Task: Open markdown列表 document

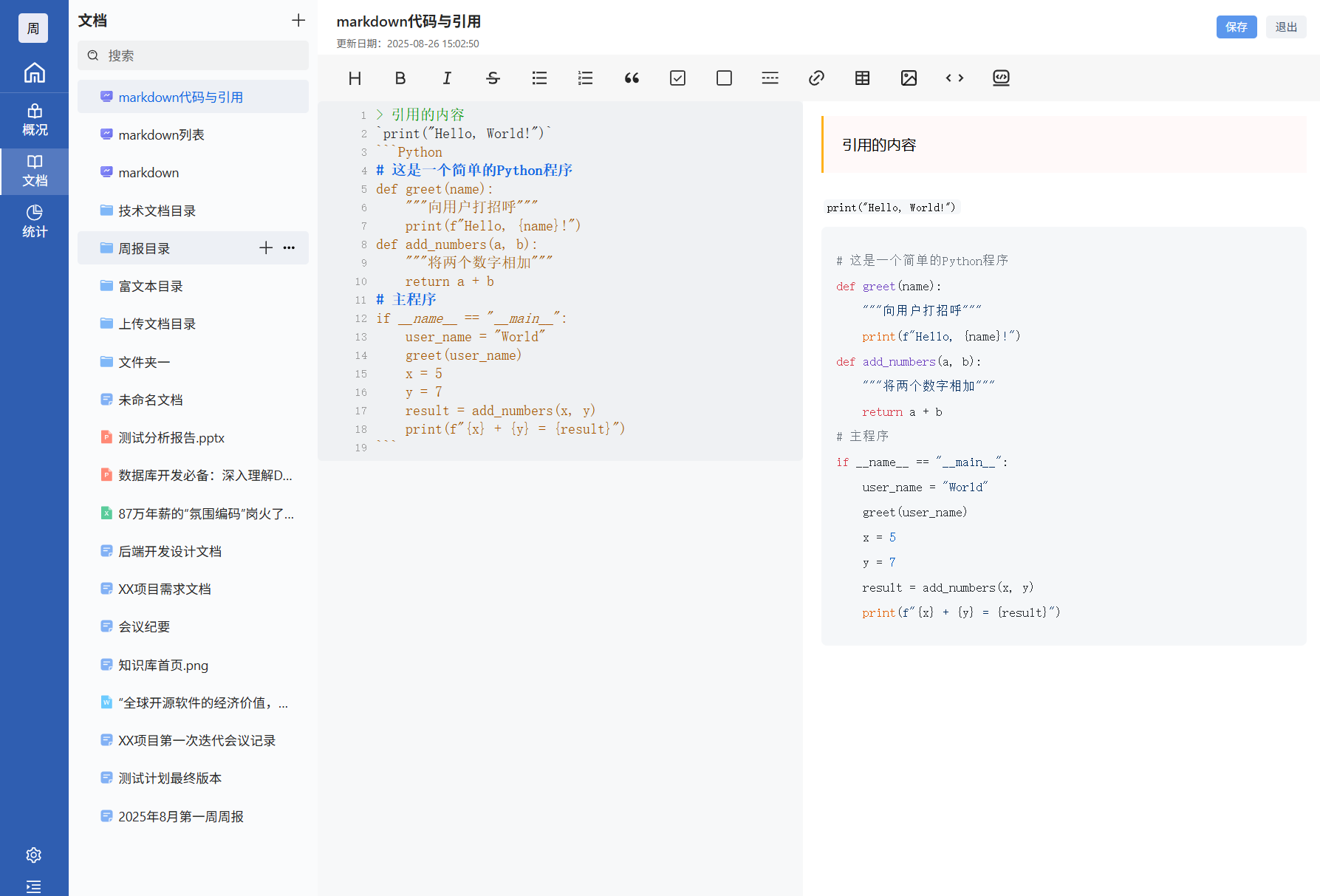Action: [x=193, y=134]
